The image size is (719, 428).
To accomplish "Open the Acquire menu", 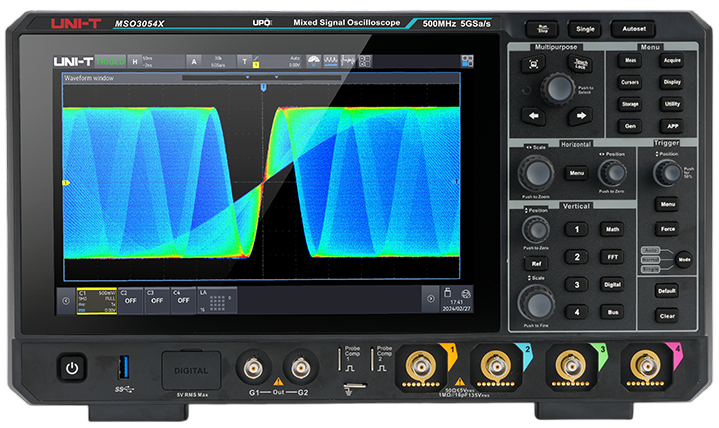I will (672, 61).
